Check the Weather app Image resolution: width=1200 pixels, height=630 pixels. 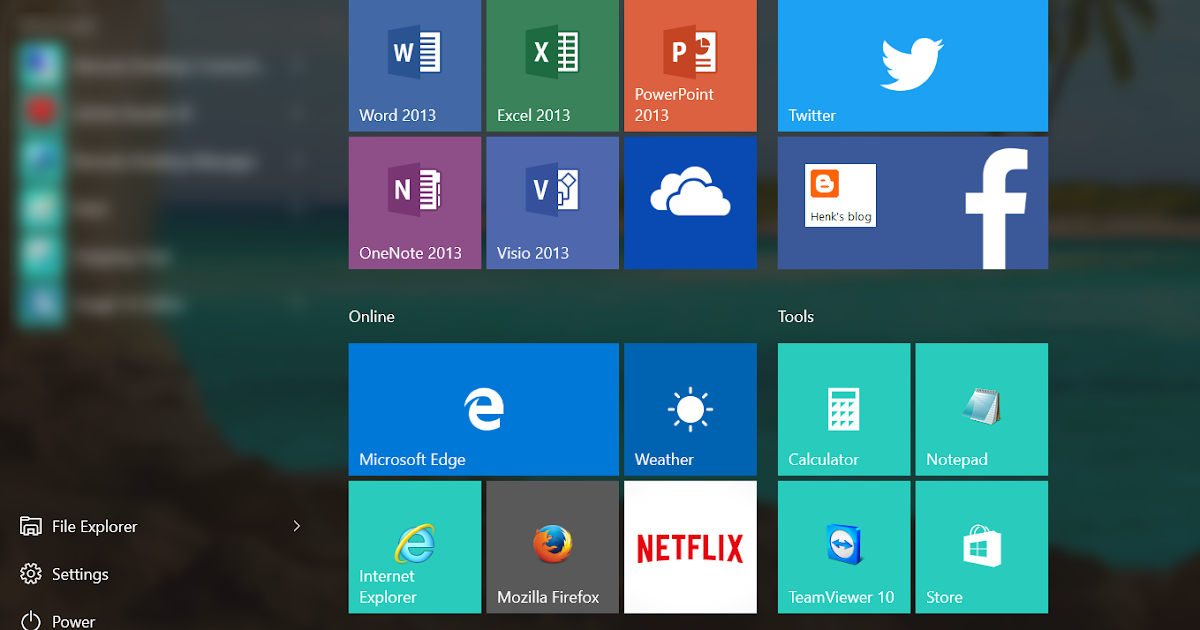[x=690, y=409]
